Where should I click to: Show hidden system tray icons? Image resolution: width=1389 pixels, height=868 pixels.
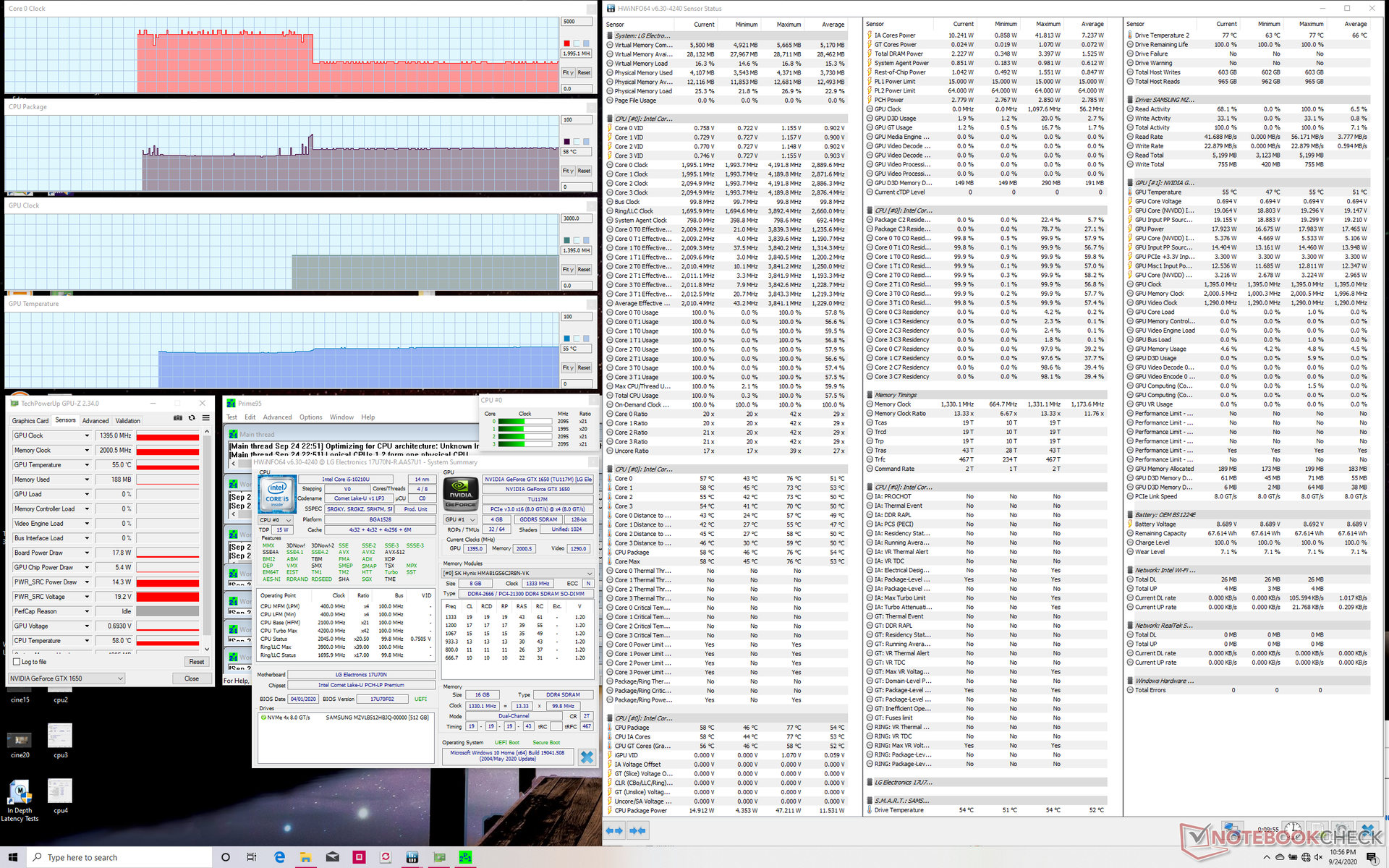[x=1267, y=857]
